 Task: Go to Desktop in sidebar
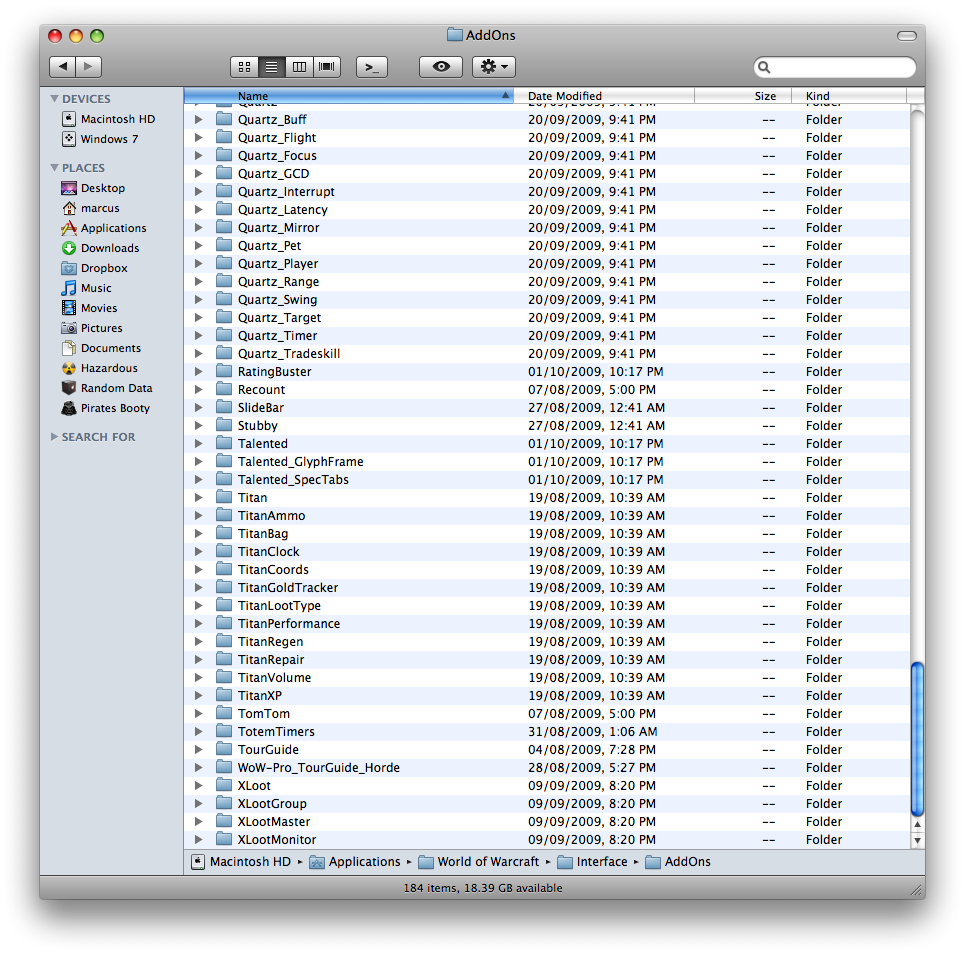(94, 188)
